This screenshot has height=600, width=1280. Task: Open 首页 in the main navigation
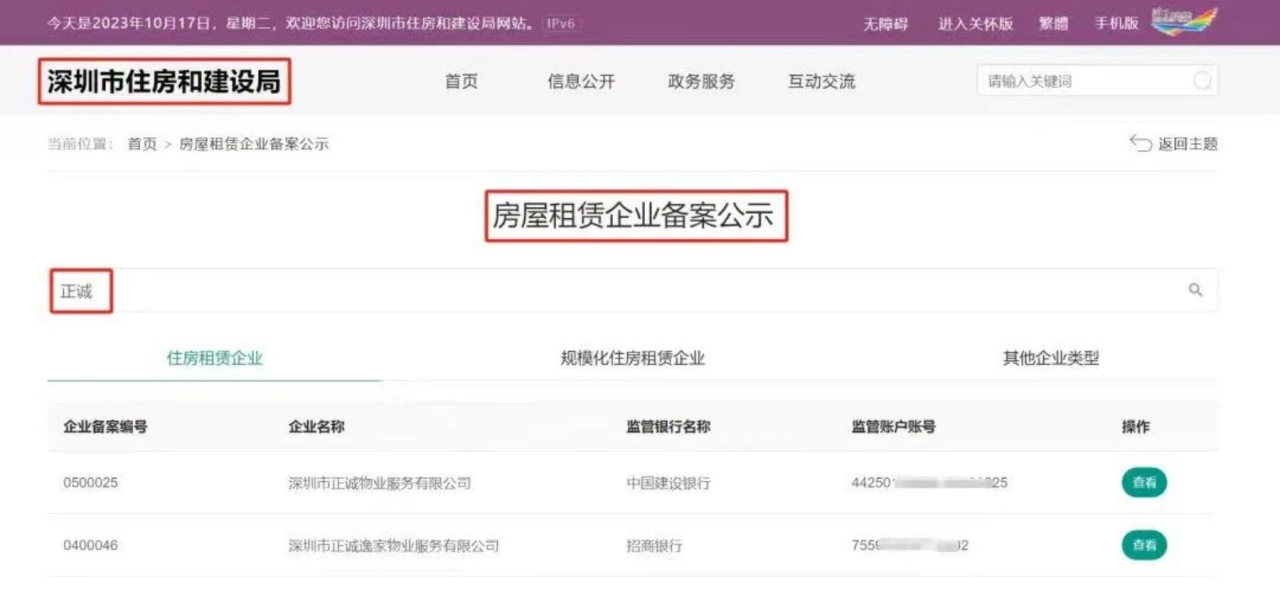click(461, 82)
